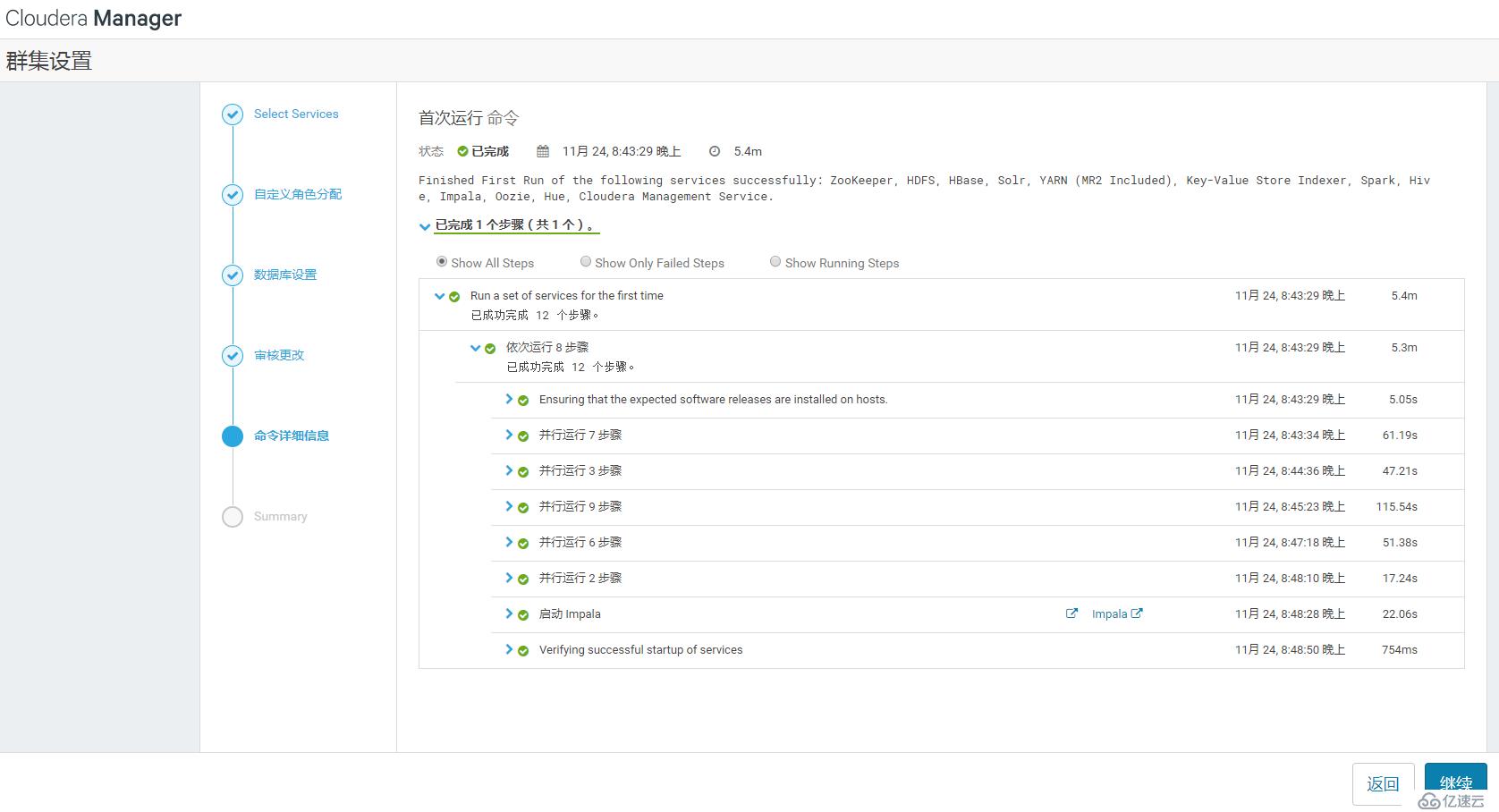1499x812 pixels.
Task: Click the clock icon beside 5.4m duration
Action: pos(715,151)
